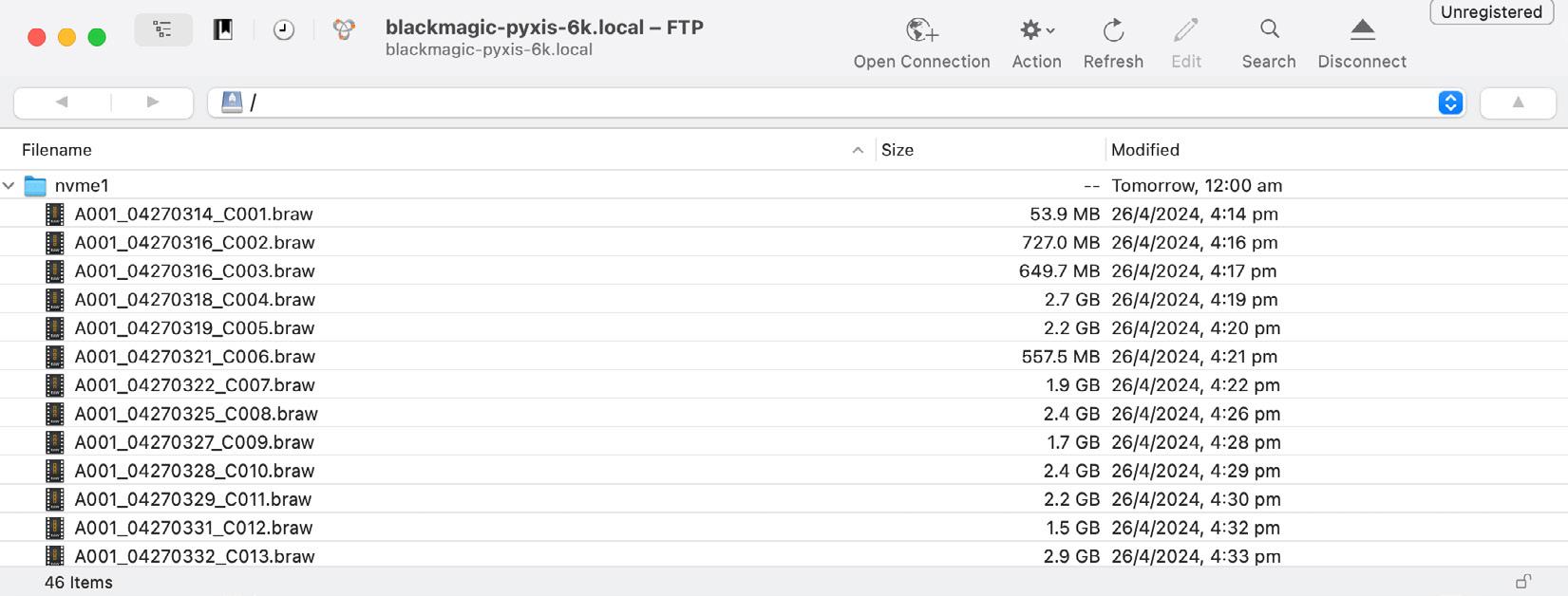Viewport: 1568px width, 596px height.
Task: Click the 557.5 MB size value
Action: point(1061,357)
